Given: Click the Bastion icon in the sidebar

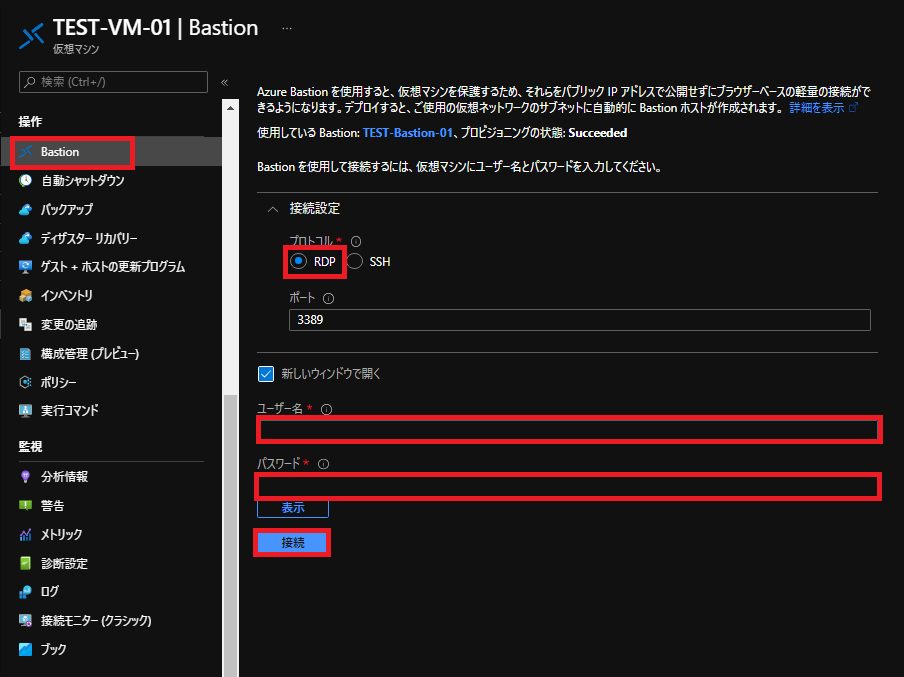Looking at the screenshot, I should (25, 152).
